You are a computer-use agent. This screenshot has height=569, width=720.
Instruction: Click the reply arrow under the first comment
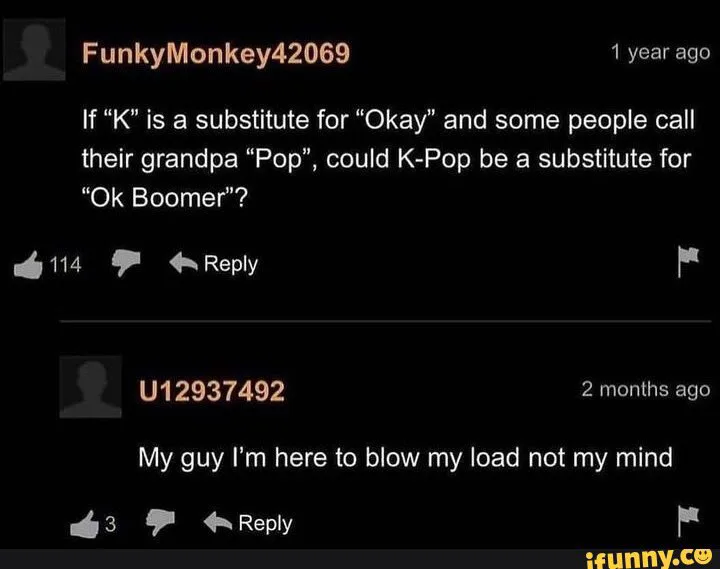pyautogui.click(x=183, y=263)
